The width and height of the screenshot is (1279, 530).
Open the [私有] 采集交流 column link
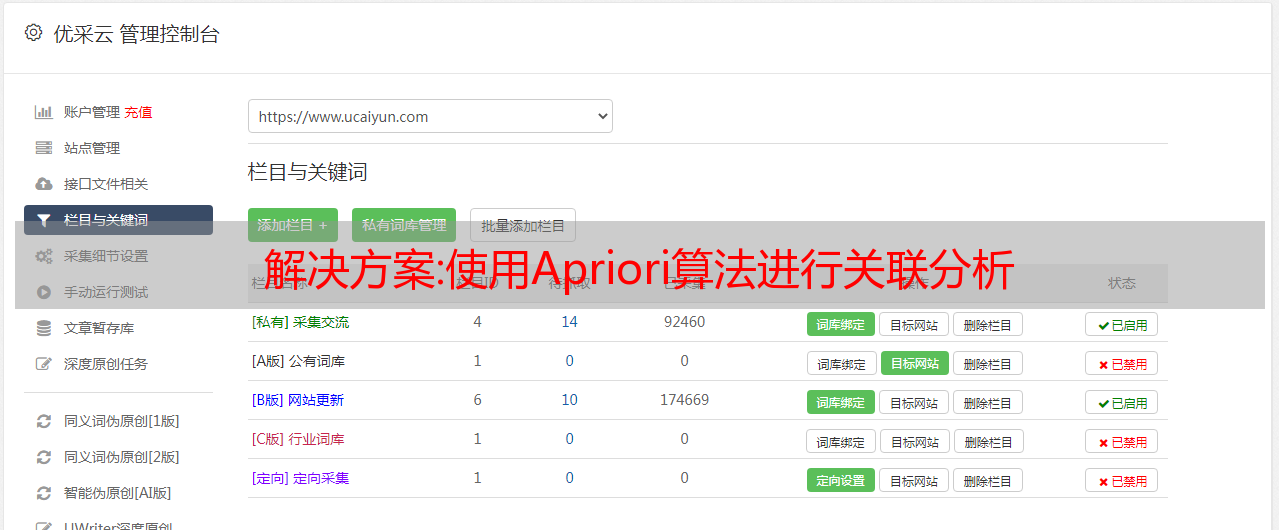pos(300,322)
